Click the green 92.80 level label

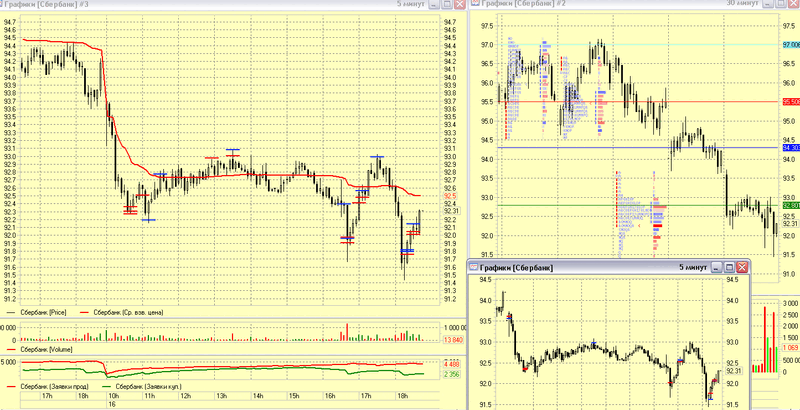(x=791, y=206)
